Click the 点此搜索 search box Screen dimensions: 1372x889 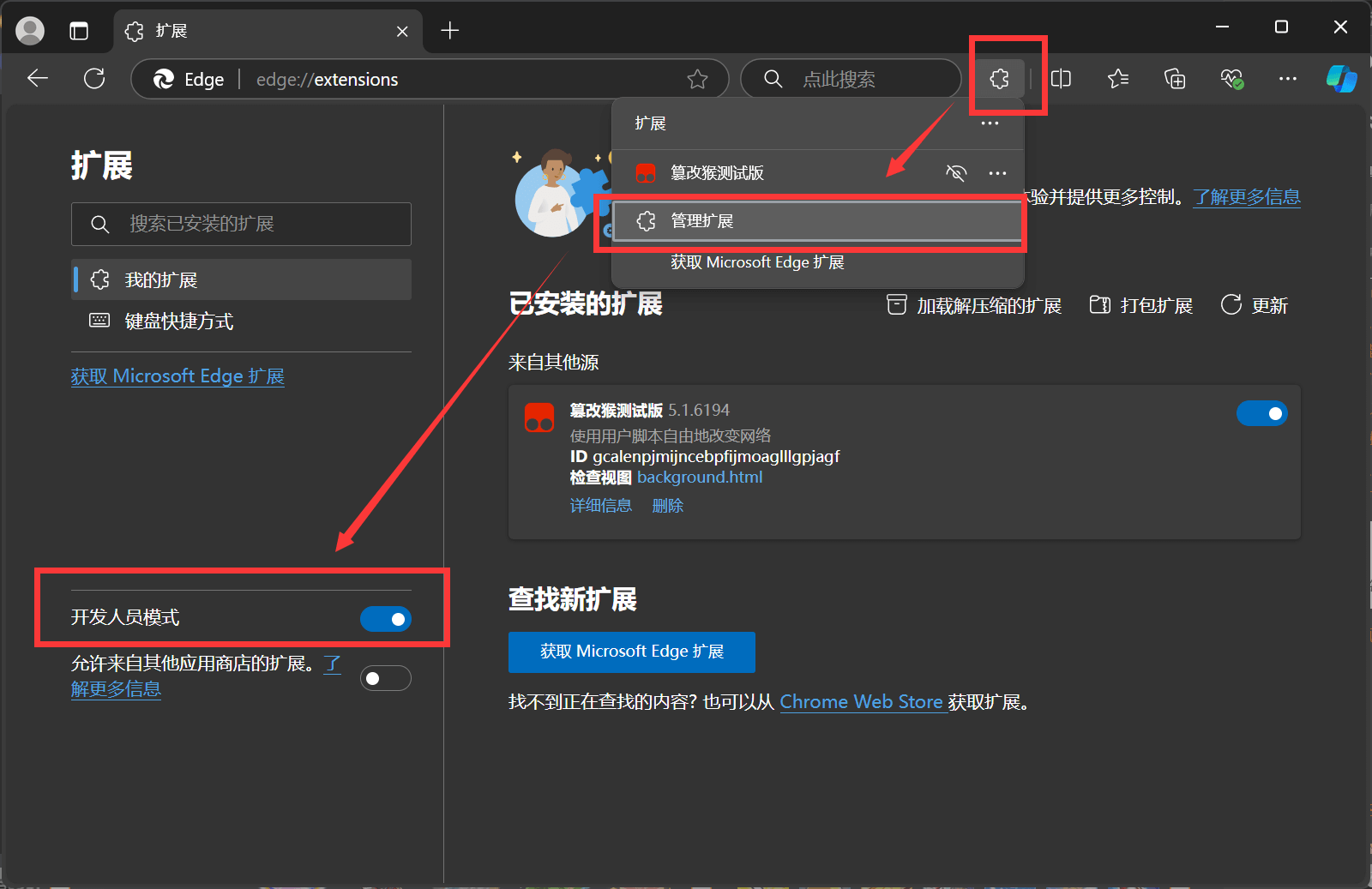pyautogui.click(x=851, y=79)
